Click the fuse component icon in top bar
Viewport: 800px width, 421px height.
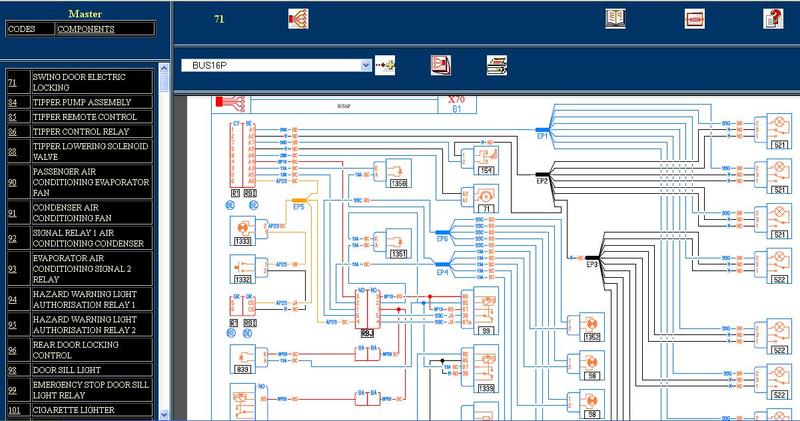[x=694, y=19]
